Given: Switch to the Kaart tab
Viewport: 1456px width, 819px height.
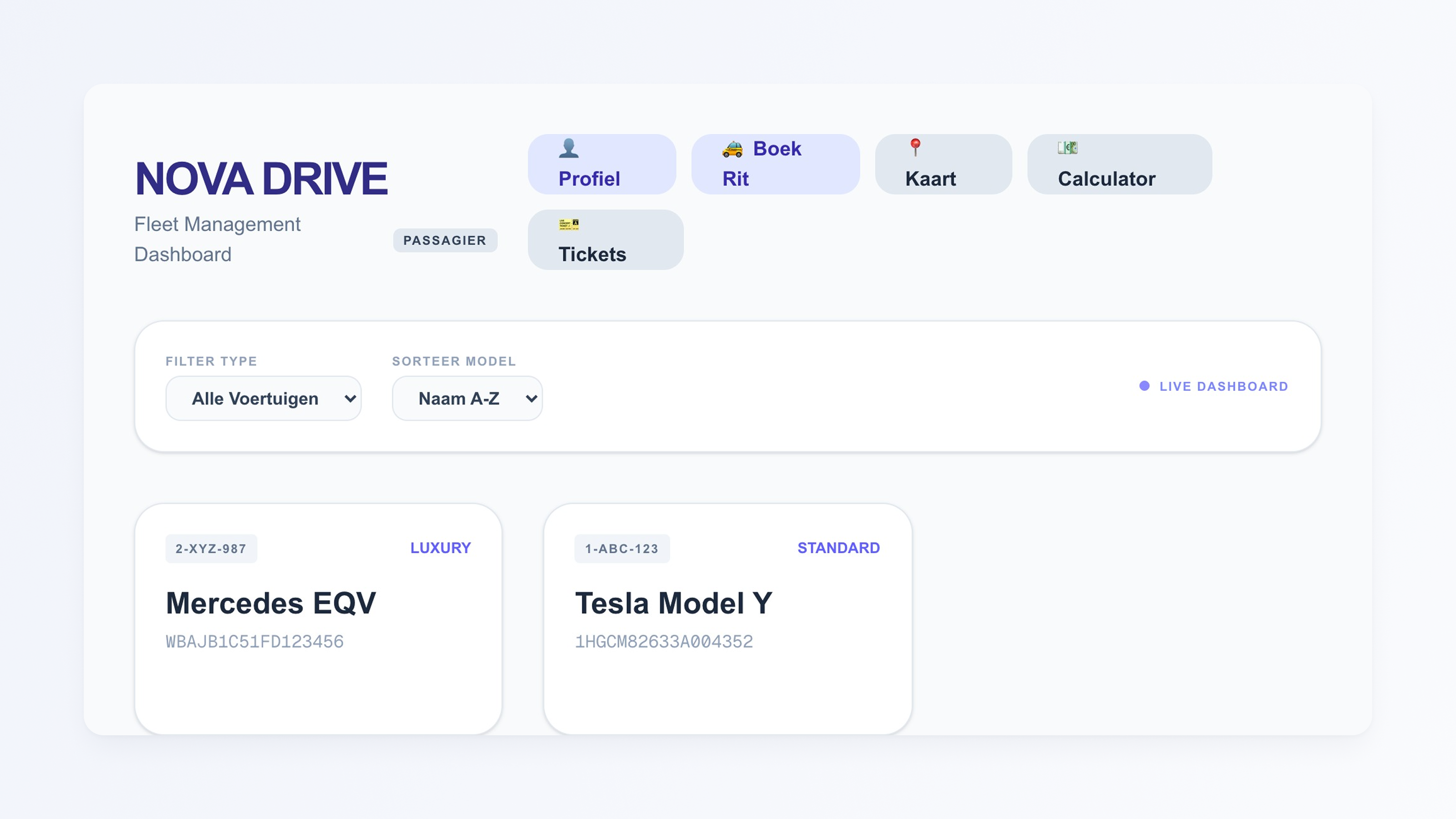Looking at the screenshot, I should pyautogui.click(x=943, y=164).
